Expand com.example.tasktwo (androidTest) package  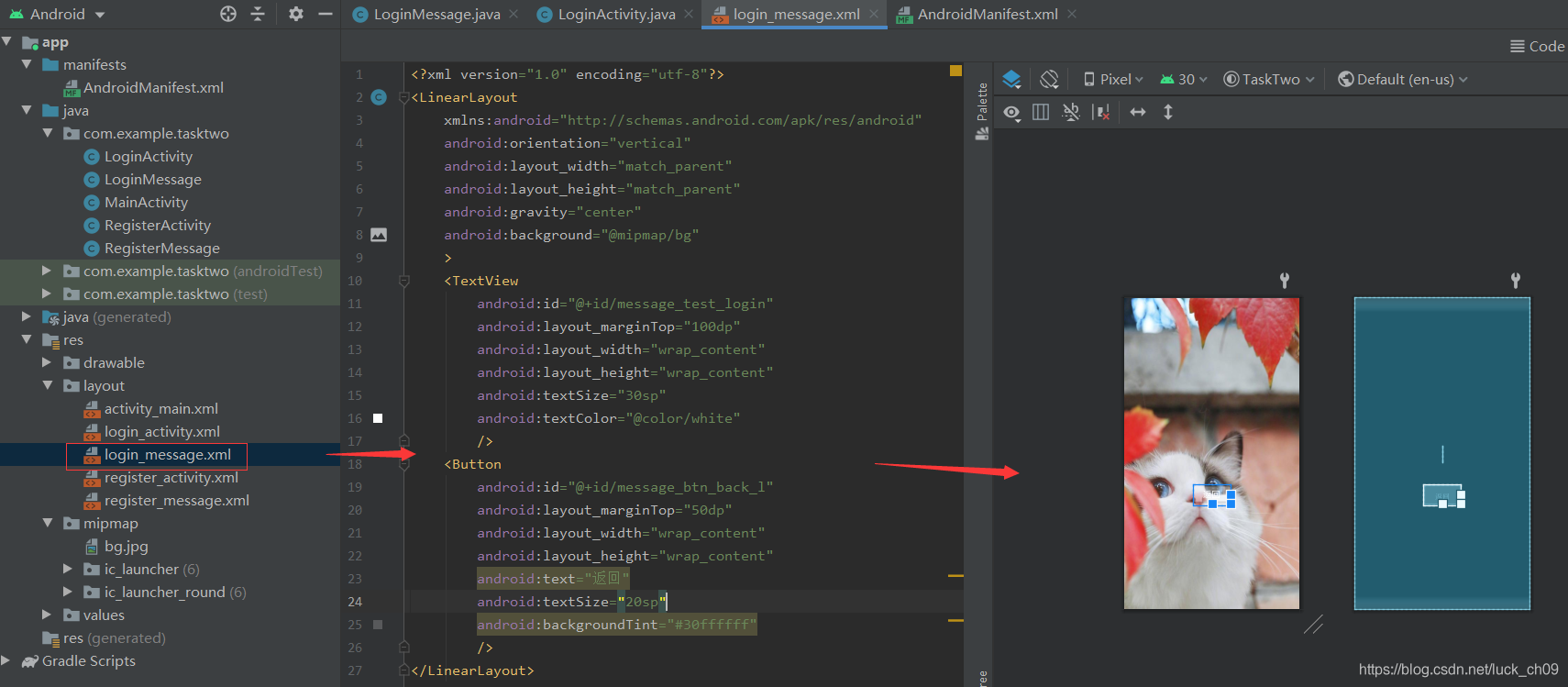[x=47, y=271]
